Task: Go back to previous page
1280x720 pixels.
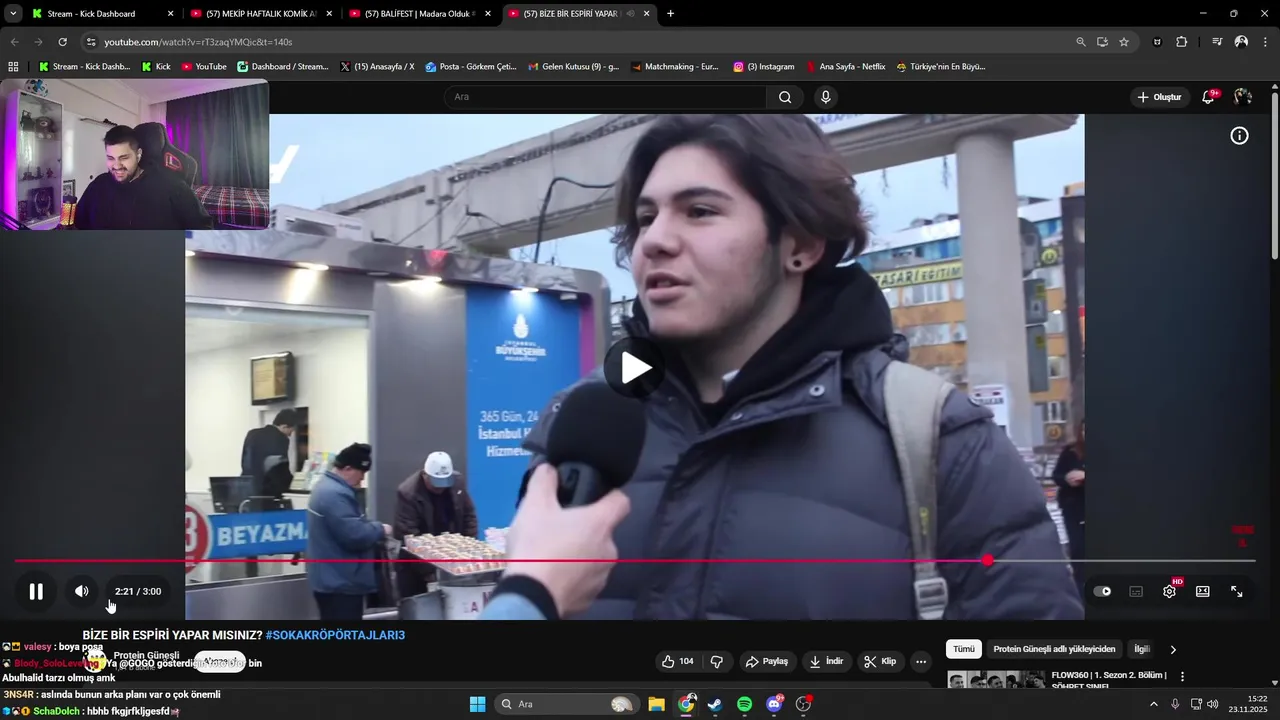Action: [14, 42]
